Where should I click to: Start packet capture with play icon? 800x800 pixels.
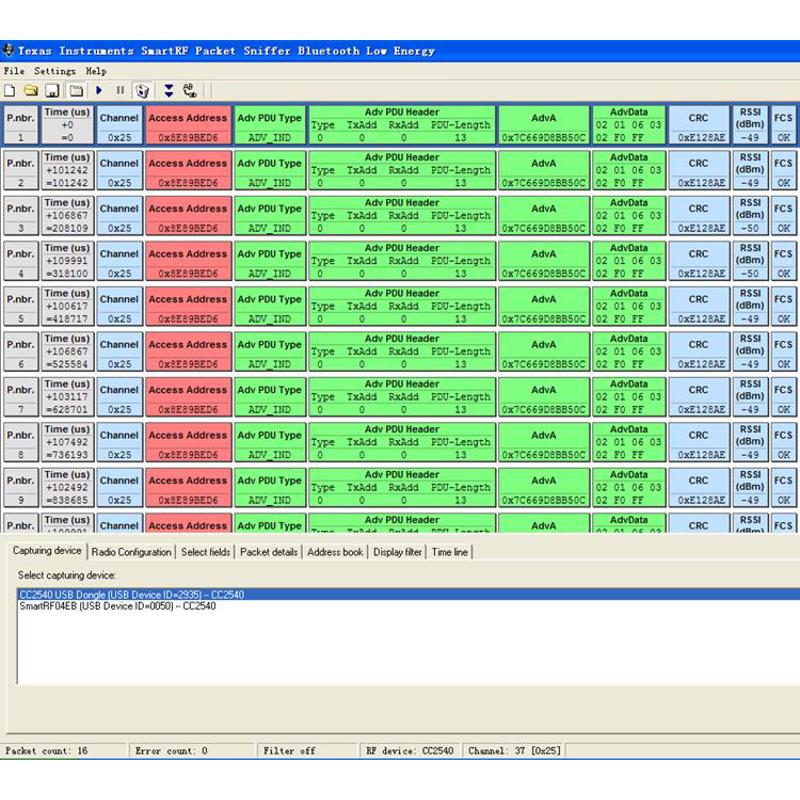[99, 91]
